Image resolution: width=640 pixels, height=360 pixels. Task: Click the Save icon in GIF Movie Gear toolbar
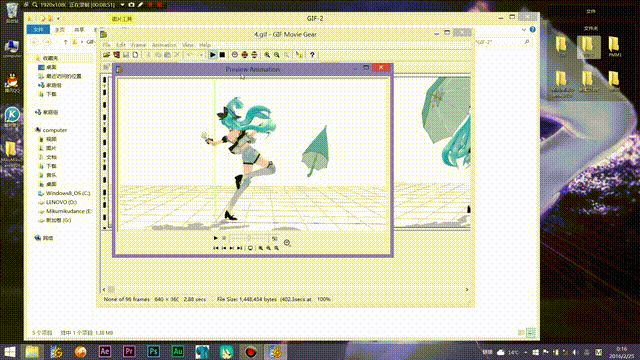tap(126, 55)
